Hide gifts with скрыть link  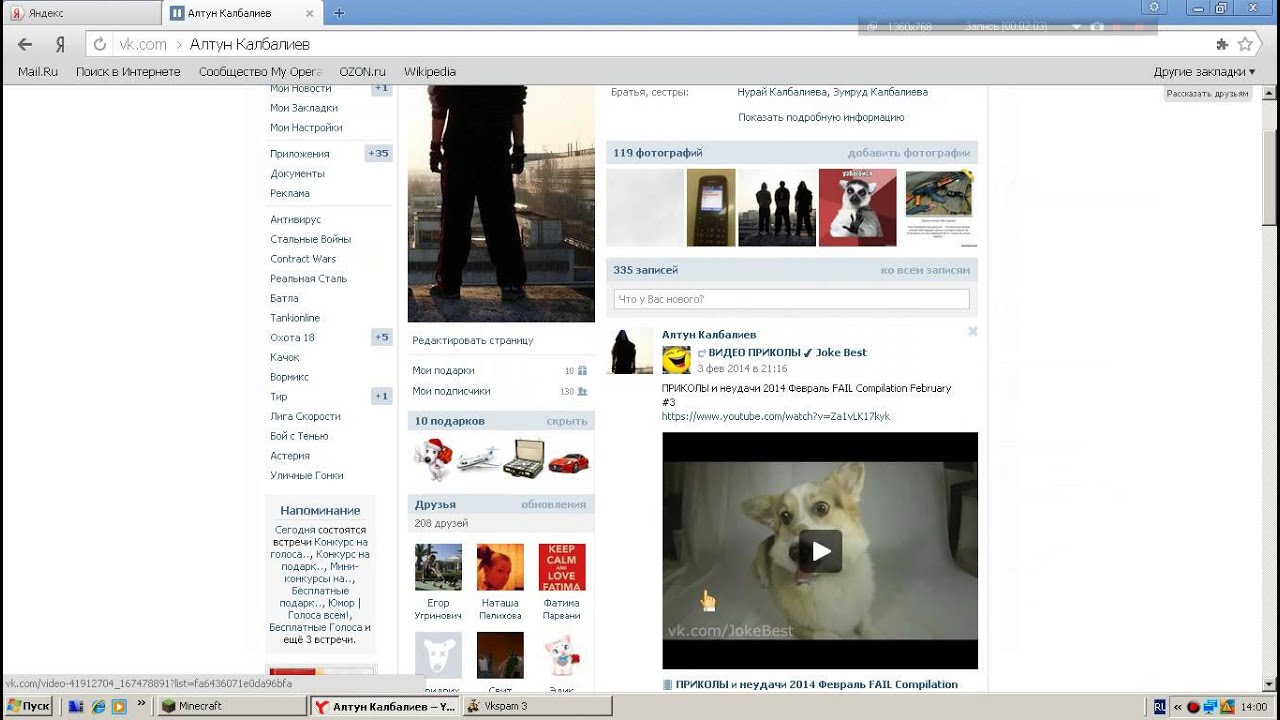coord(567,421)
